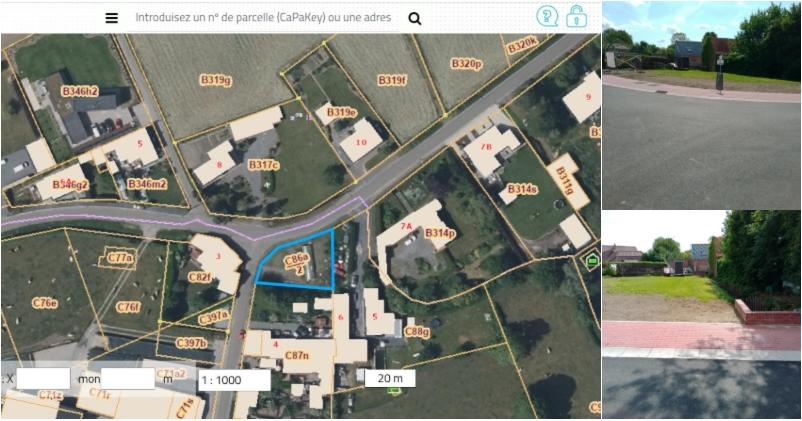This screenshot has height=421, width=802.
Task: Open the 1 : 1000 scale selector
Action: pyautogui.click(x=234, y=380)
